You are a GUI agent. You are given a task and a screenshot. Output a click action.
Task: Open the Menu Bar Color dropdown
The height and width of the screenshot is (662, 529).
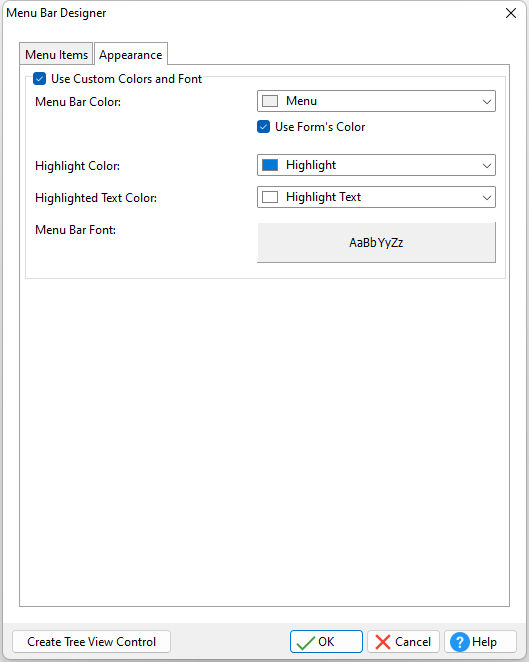click(x=376, y=101)
